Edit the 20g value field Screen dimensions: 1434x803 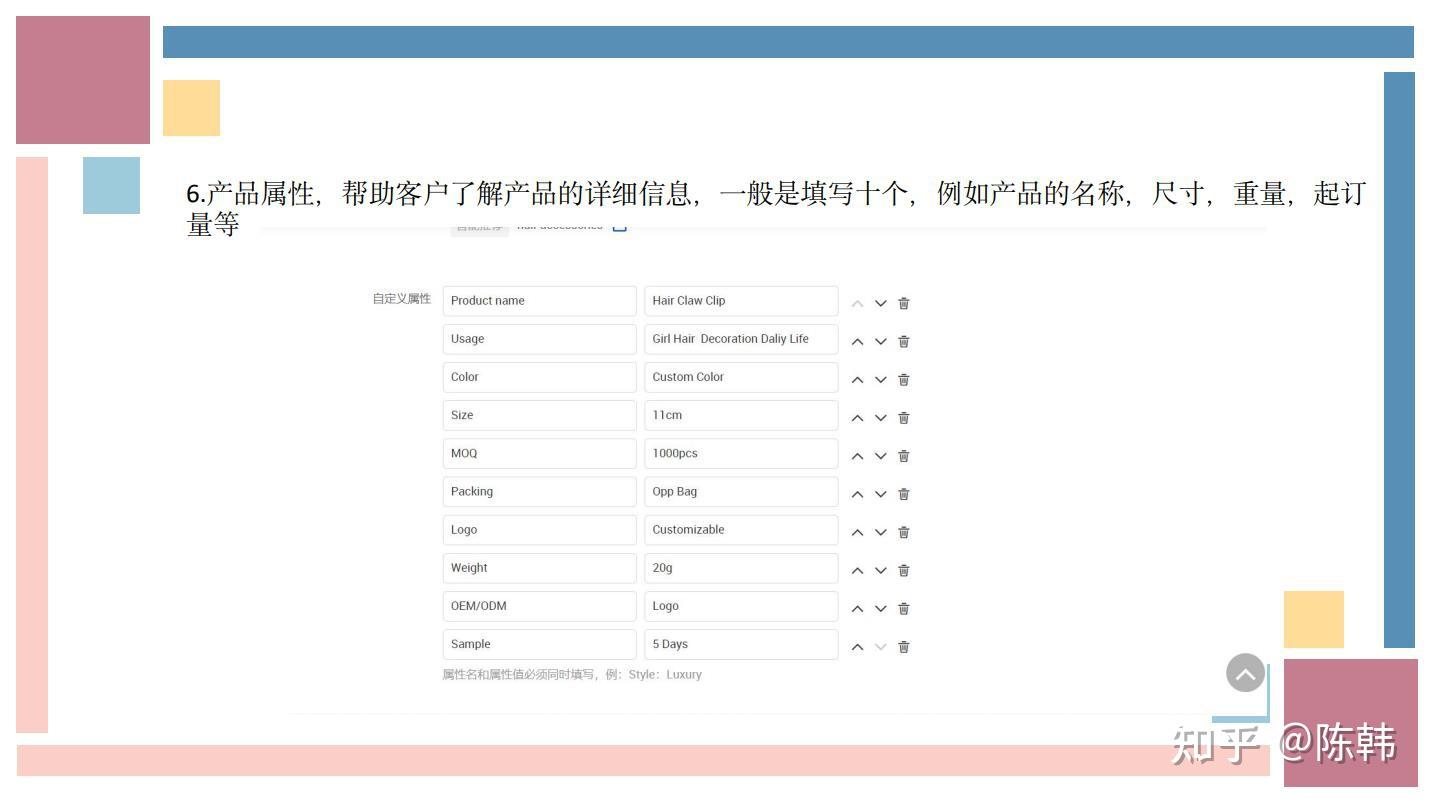click(x=741, y=568)
